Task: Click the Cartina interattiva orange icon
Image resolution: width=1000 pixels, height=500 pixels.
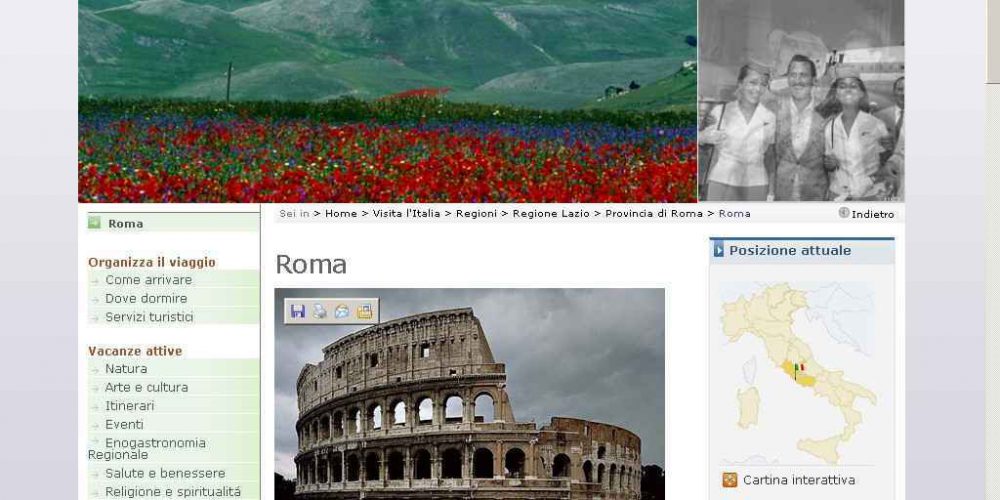Action: [730, 480]
